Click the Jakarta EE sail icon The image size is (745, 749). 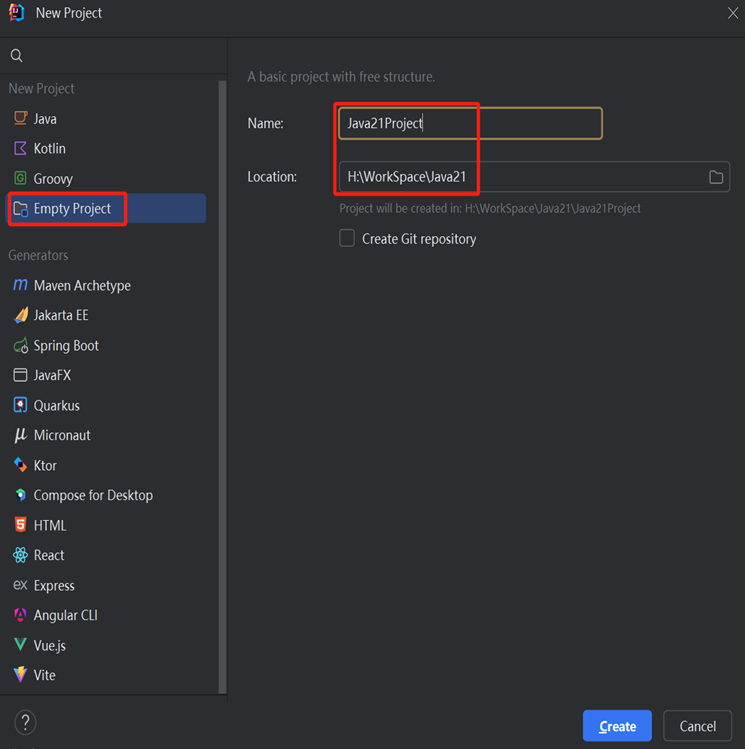pyautogui.click(x=20, y=315)
